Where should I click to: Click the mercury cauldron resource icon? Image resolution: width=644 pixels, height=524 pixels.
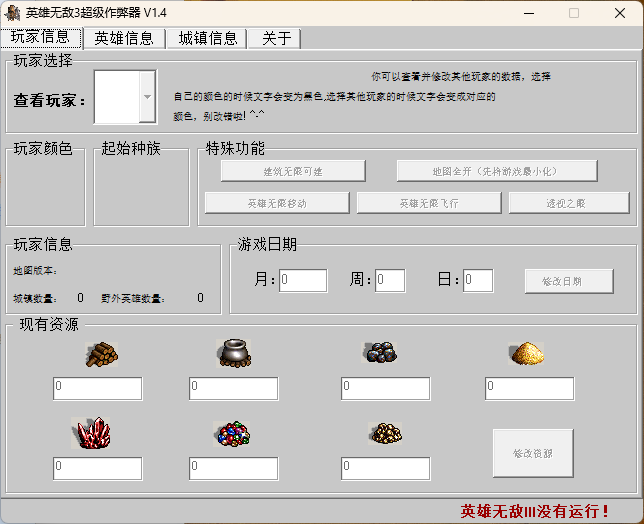[234, 353]
